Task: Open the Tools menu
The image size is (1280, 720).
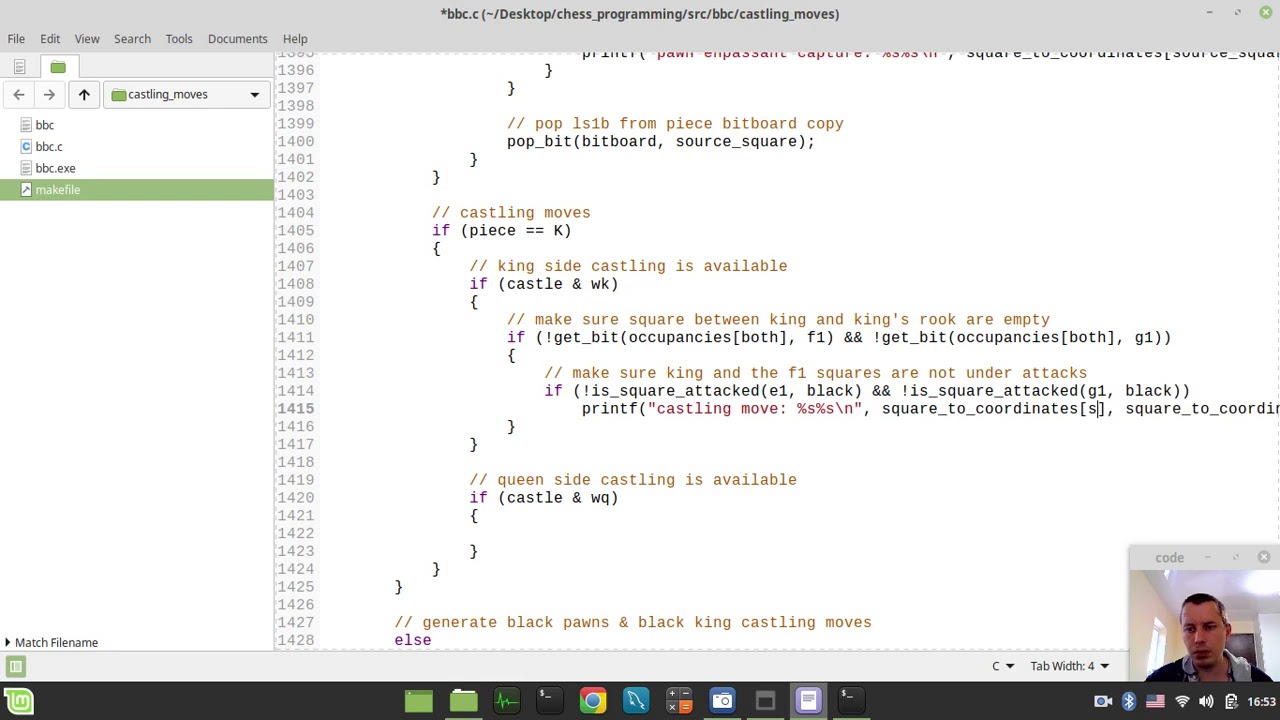Action: [x=179, y=38]
